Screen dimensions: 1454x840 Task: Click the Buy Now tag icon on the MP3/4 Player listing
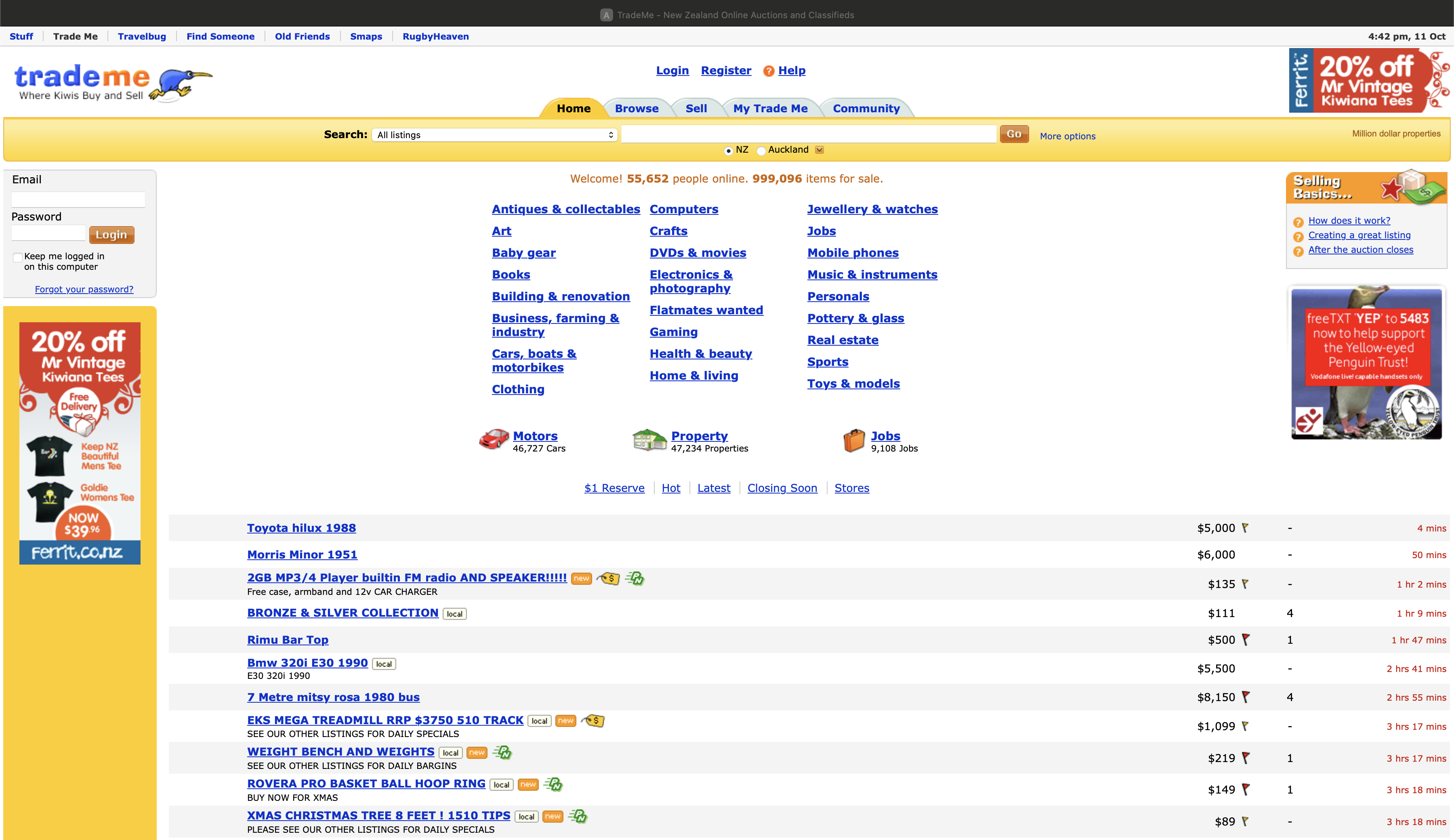click(608, 578)
